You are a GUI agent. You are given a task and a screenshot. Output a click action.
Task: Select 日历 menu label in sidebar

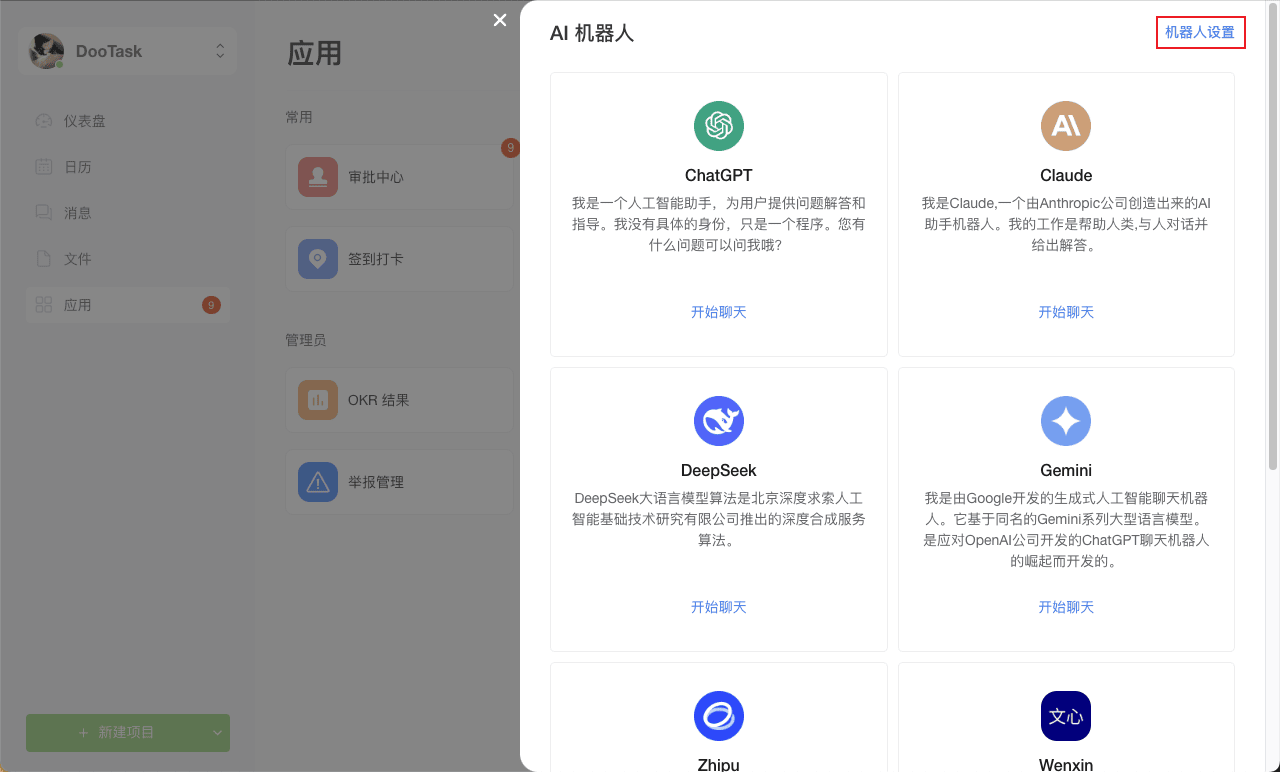[78, 167]
